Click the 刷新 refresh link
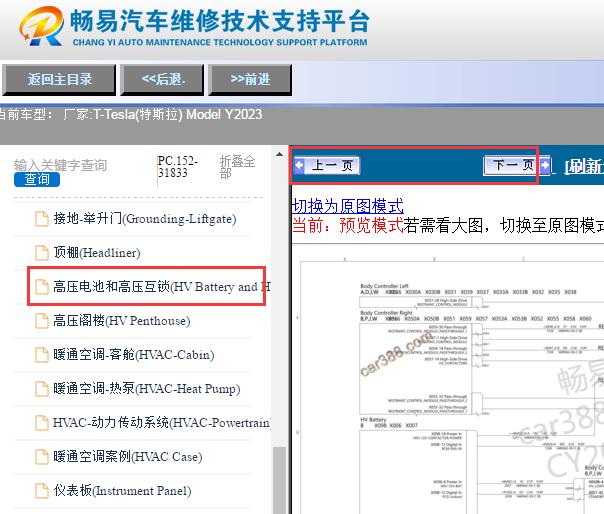Image resolution: width=604 pixels, height=514 pixels. pos(584,166)
